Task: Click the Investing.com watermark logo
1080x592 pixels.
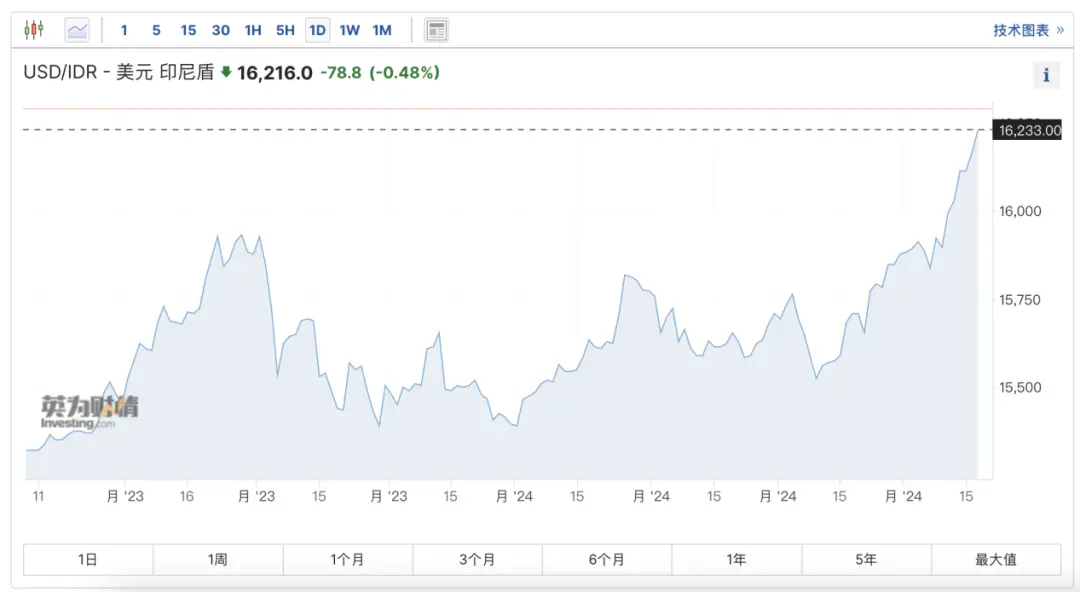Action: (90, 412)
